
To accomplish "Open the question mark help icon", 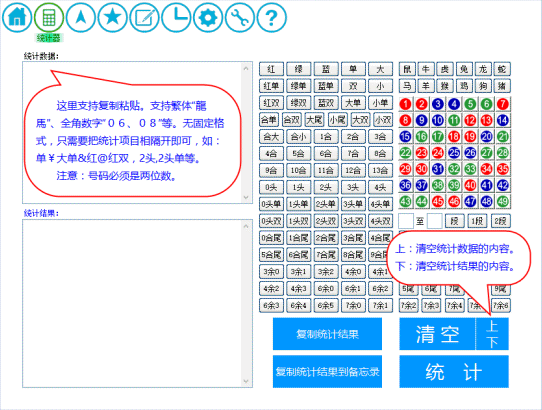I will click(x=272, y=17).
